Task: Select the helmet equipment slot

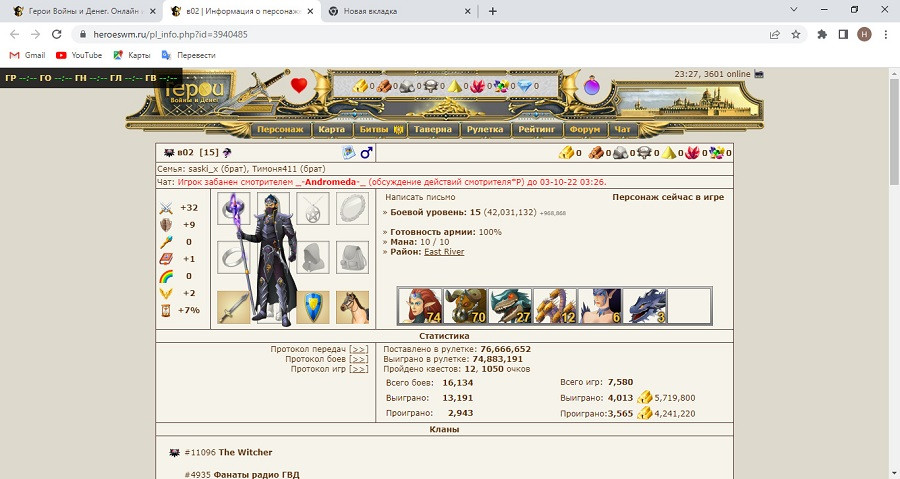Action: tap(273, 208)
